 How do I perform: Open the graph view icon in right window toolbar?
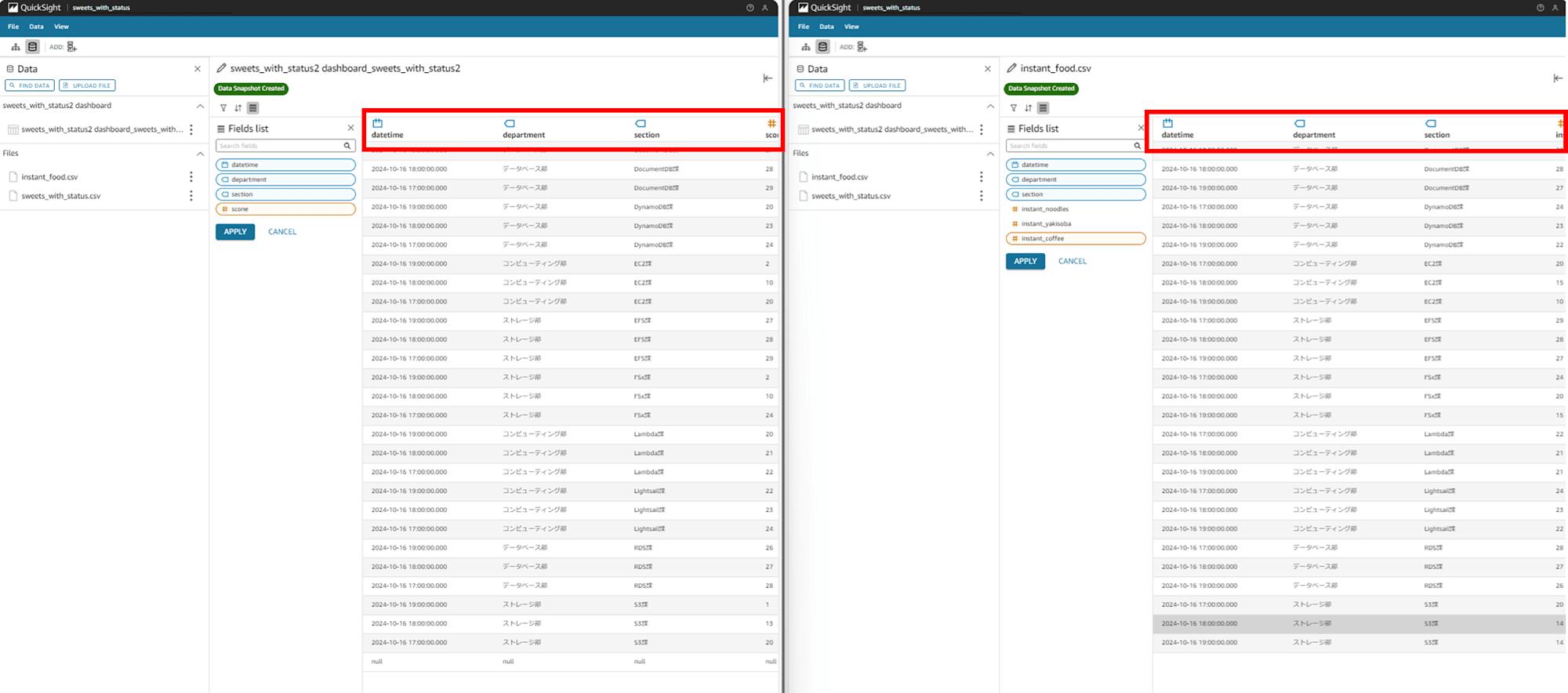[x=806, y=47]
